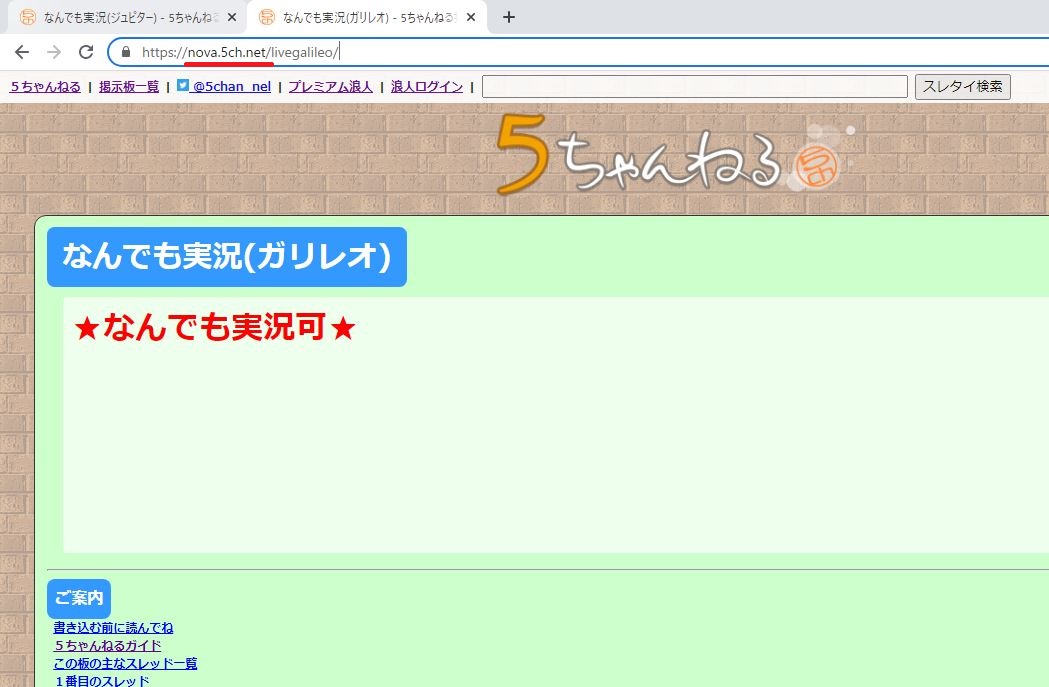Reload the page with the refresh icon
The image size is (1049, 687).
pos(87,51)
